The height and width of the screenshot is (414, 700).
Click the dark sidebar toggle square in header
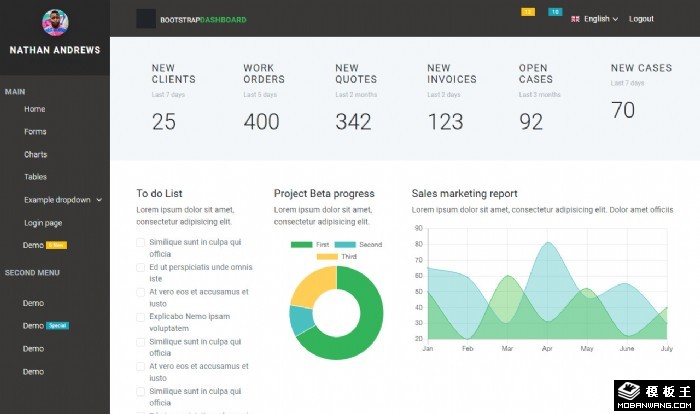tap(146, 18)
